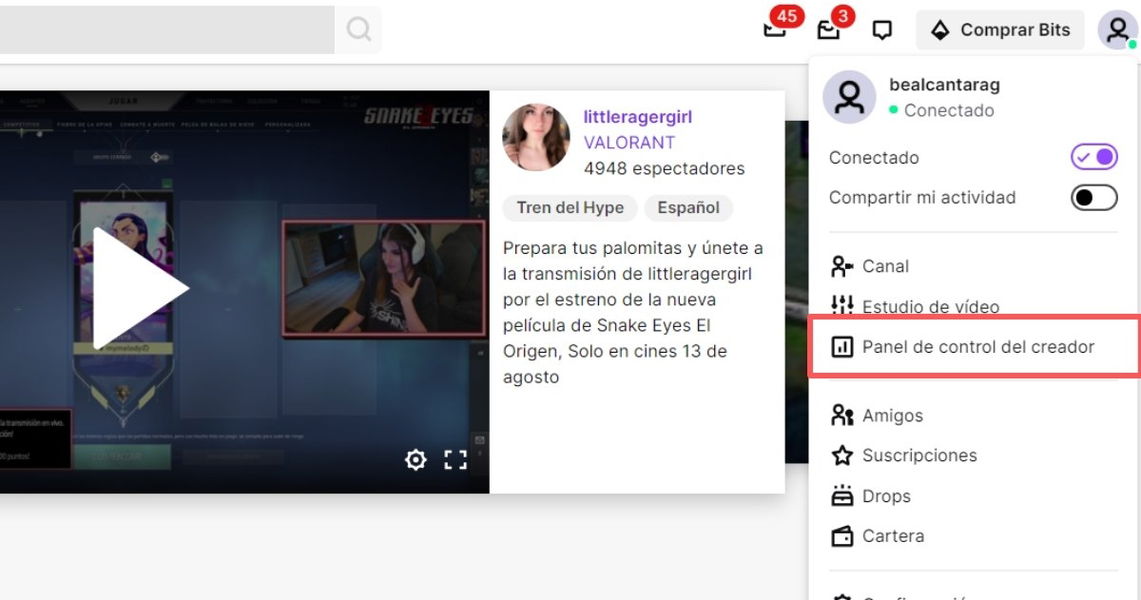Click the bealcantarag avatar in dropdown

(849, 97)
